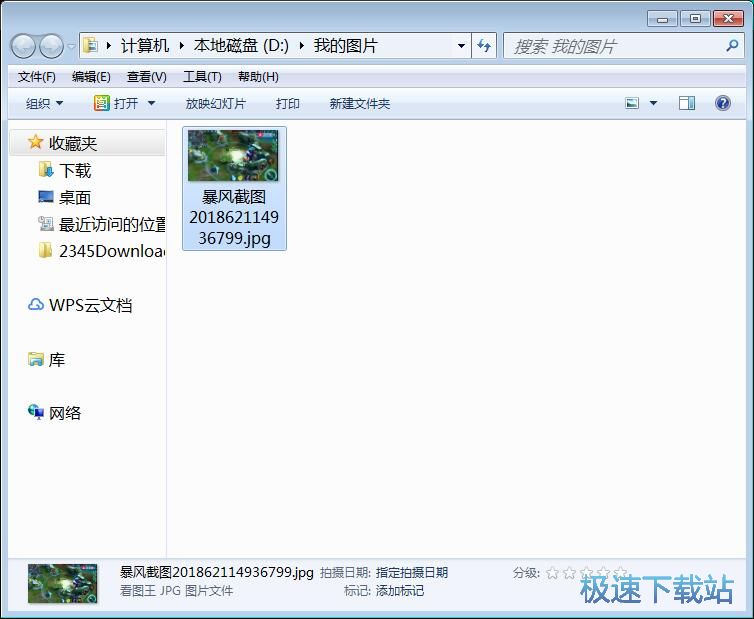Click the 网络 network icon
The height and width of the screenshot is (619, 754).
click(x=36, y=412)
